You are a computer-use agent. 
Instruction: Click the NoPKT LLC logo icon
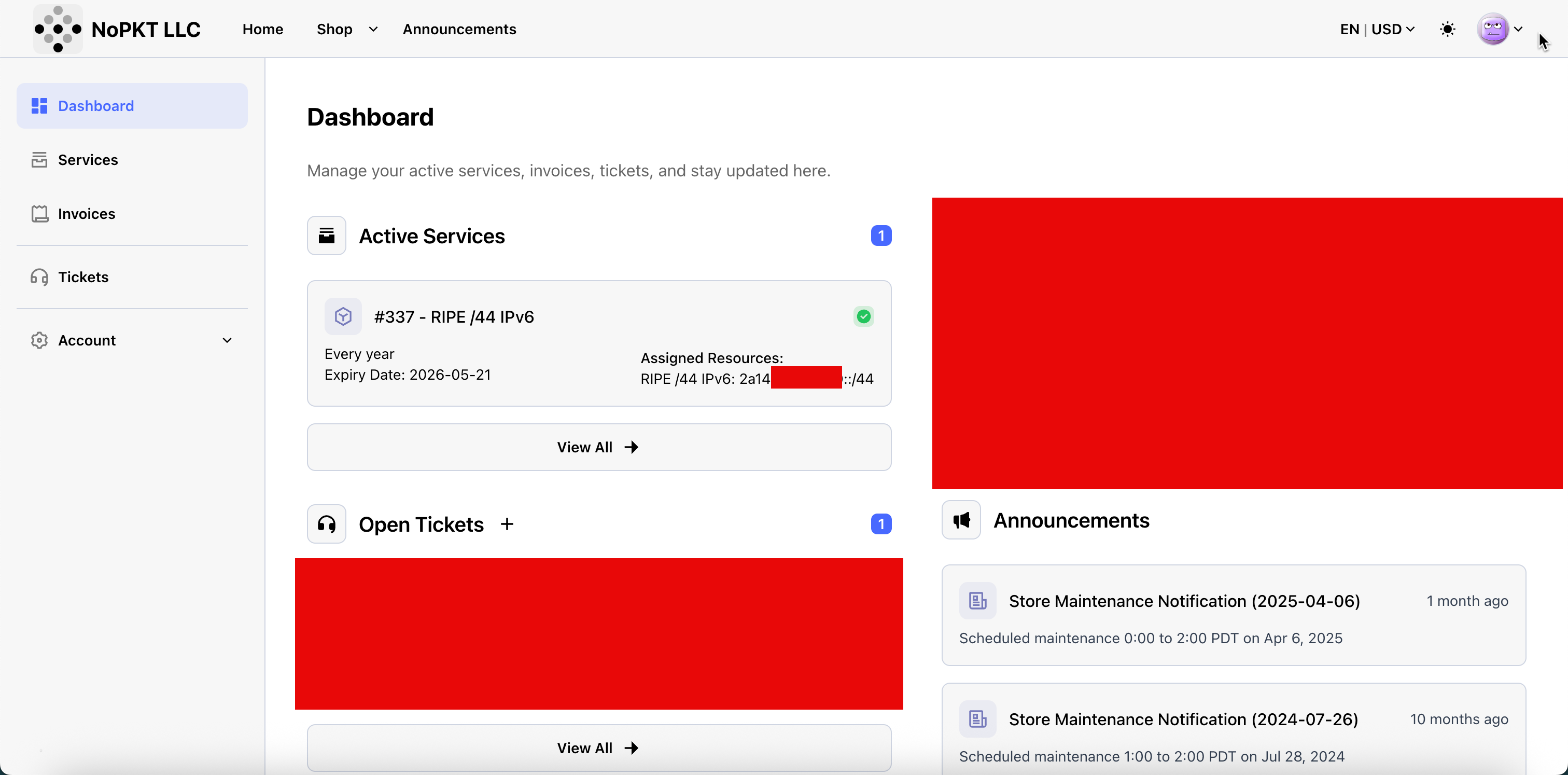(x=58, y=29)
